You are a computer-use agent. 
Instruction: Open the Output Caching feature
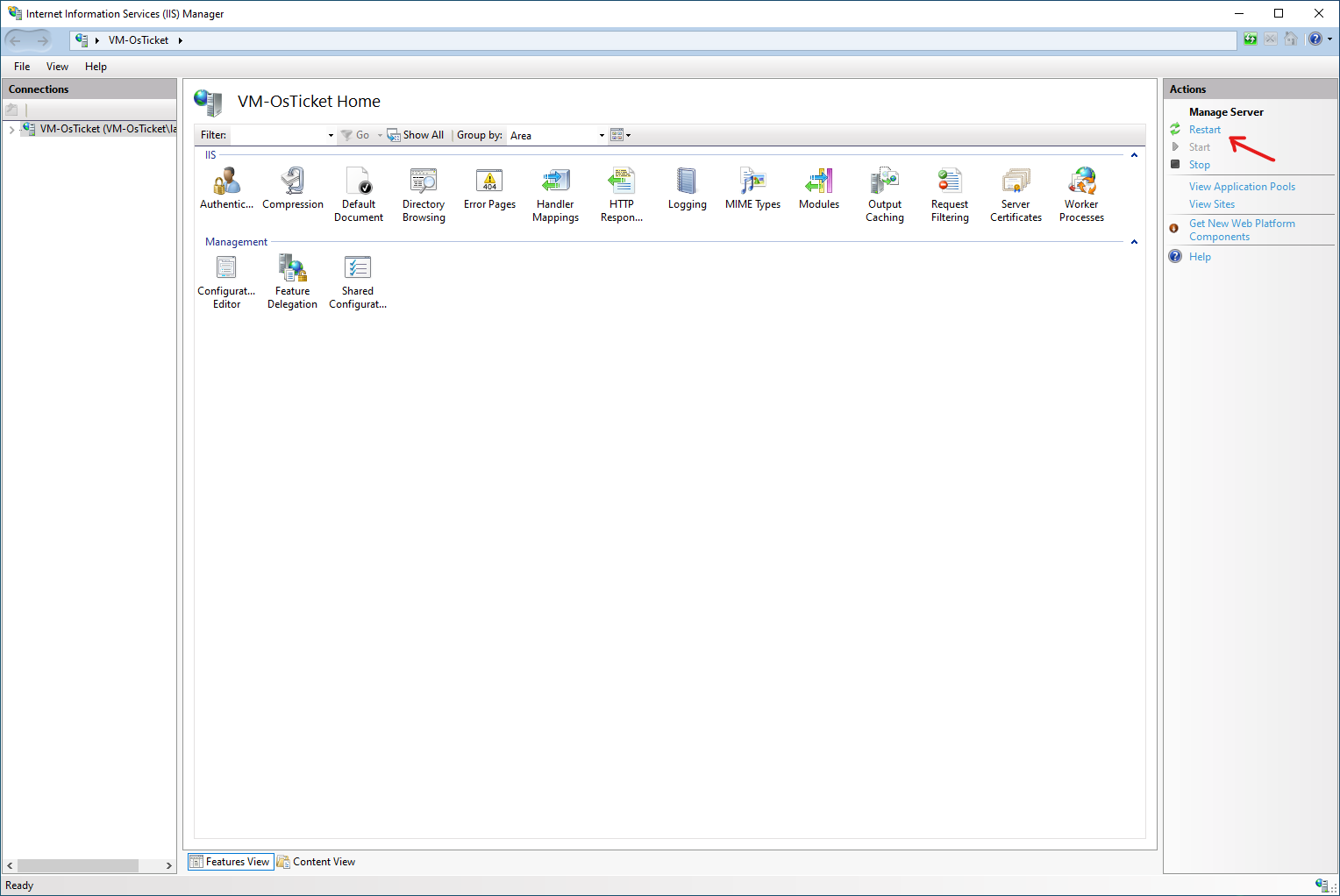click(x=885, y=195)
